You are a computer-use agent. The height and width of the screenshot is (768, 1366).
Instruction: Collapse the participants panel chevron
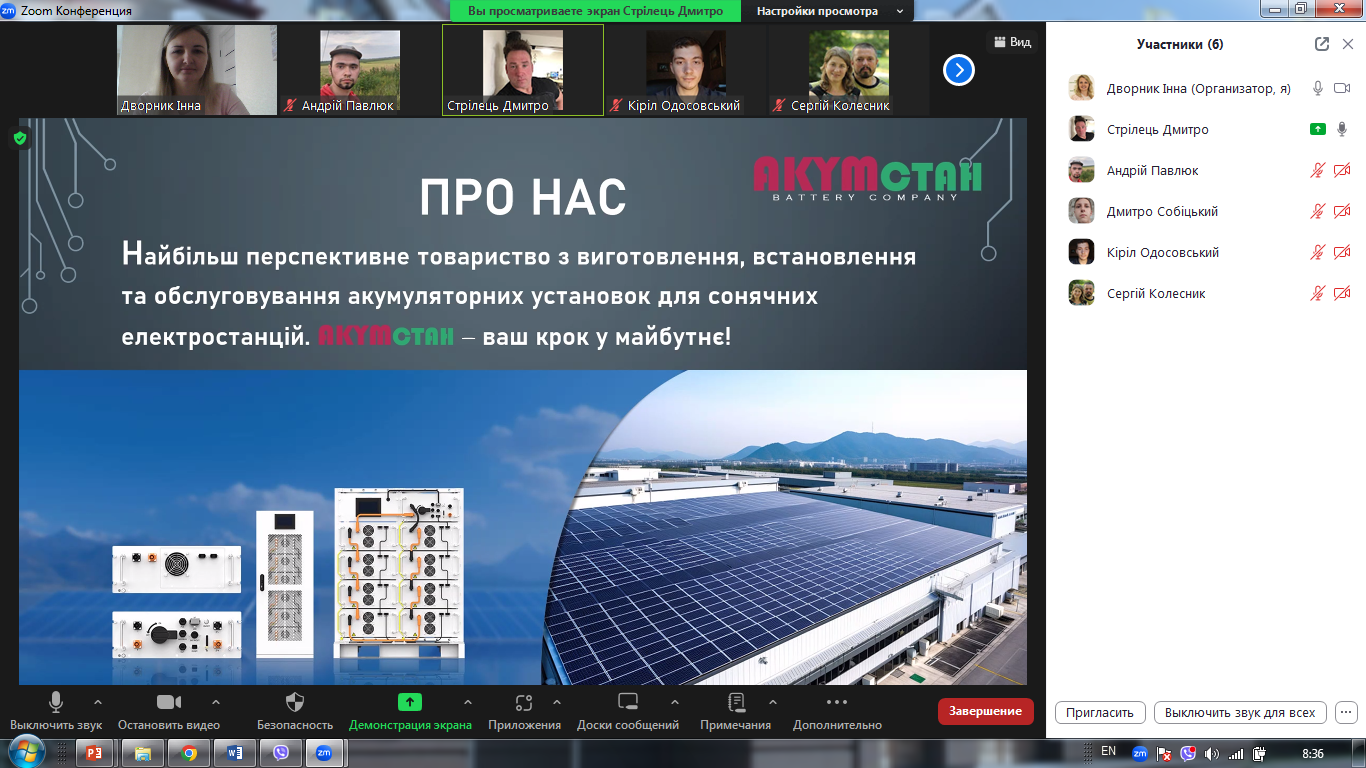(1347, 44)
